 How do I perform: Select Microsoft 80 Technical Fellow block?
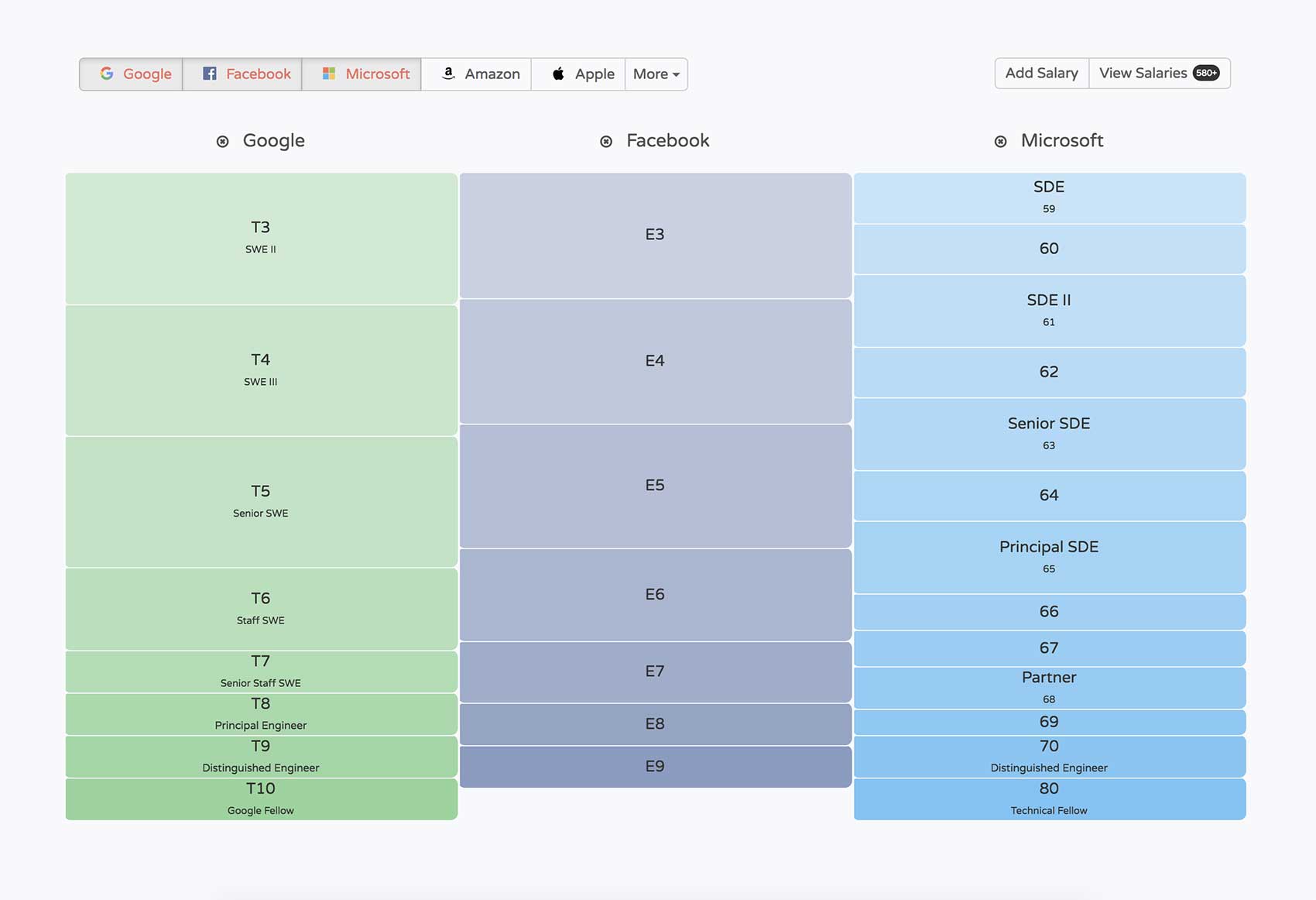(x=1050, y=799)
